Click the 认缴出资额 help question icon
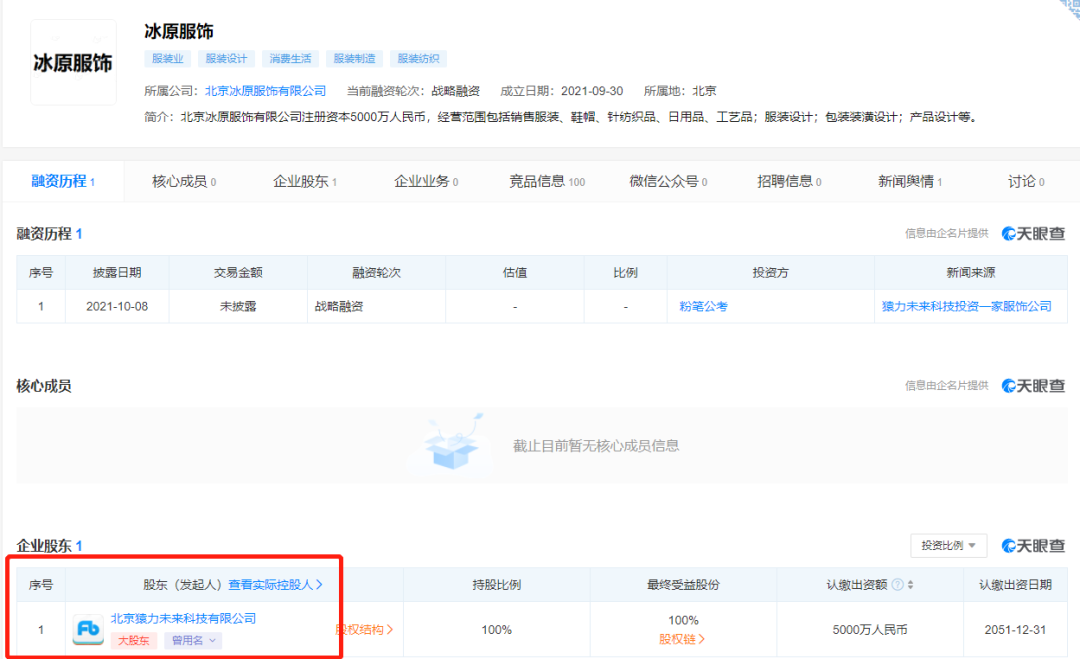The height and width of the screenshot is (659, 1080). pyautogui.click(x=897, y=585)
